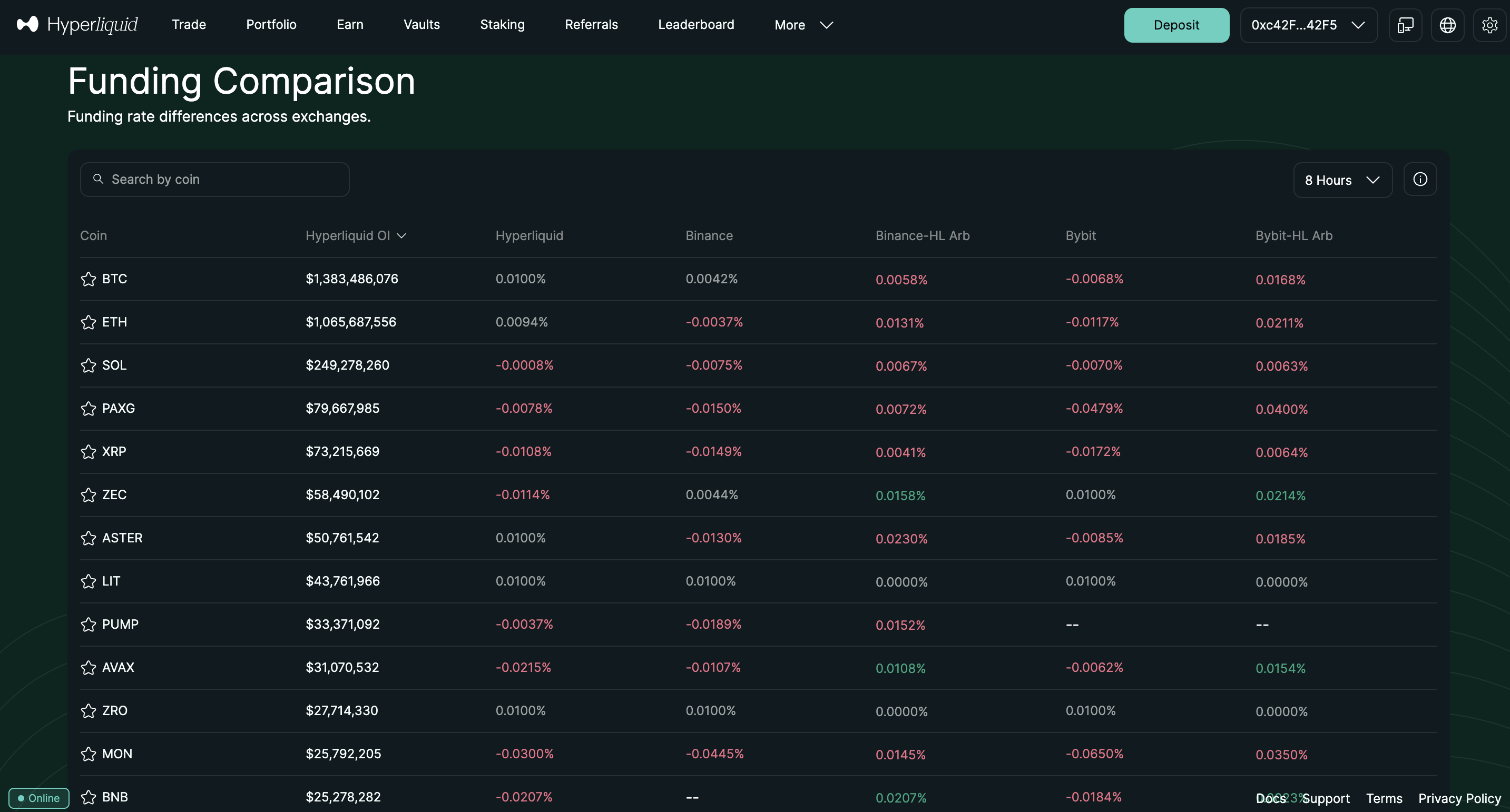
Task: Open the language globe icon
Action: click(x=1447, y=25)
